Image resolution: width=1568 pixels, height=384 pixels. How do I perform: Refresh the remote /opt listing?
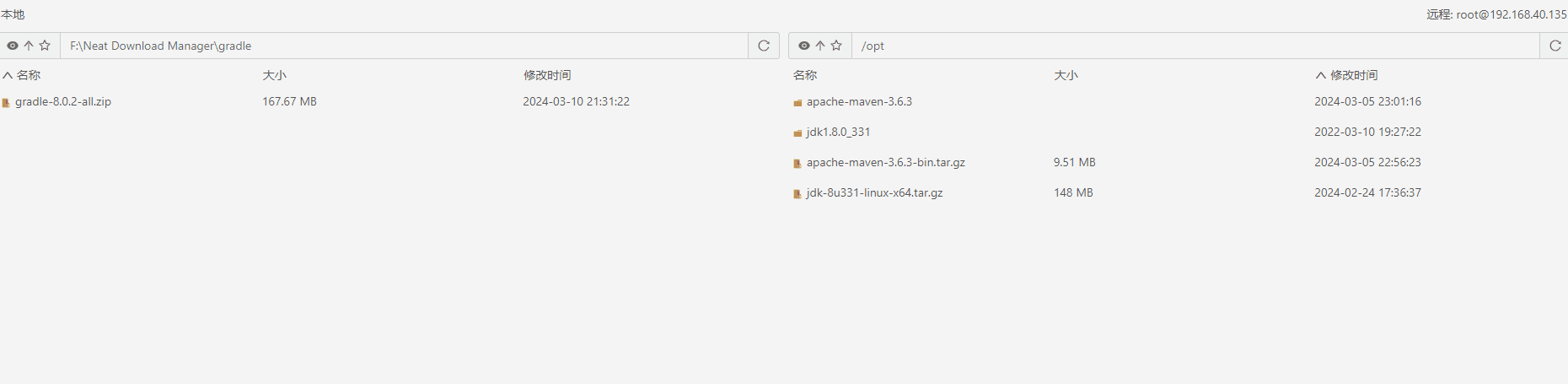click(1555, 46)
